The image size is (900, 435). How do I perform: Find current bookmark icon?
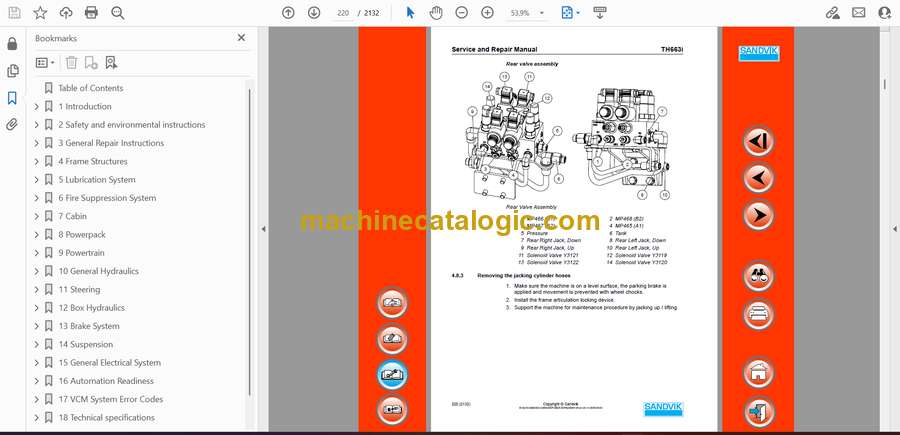point(111,63)
